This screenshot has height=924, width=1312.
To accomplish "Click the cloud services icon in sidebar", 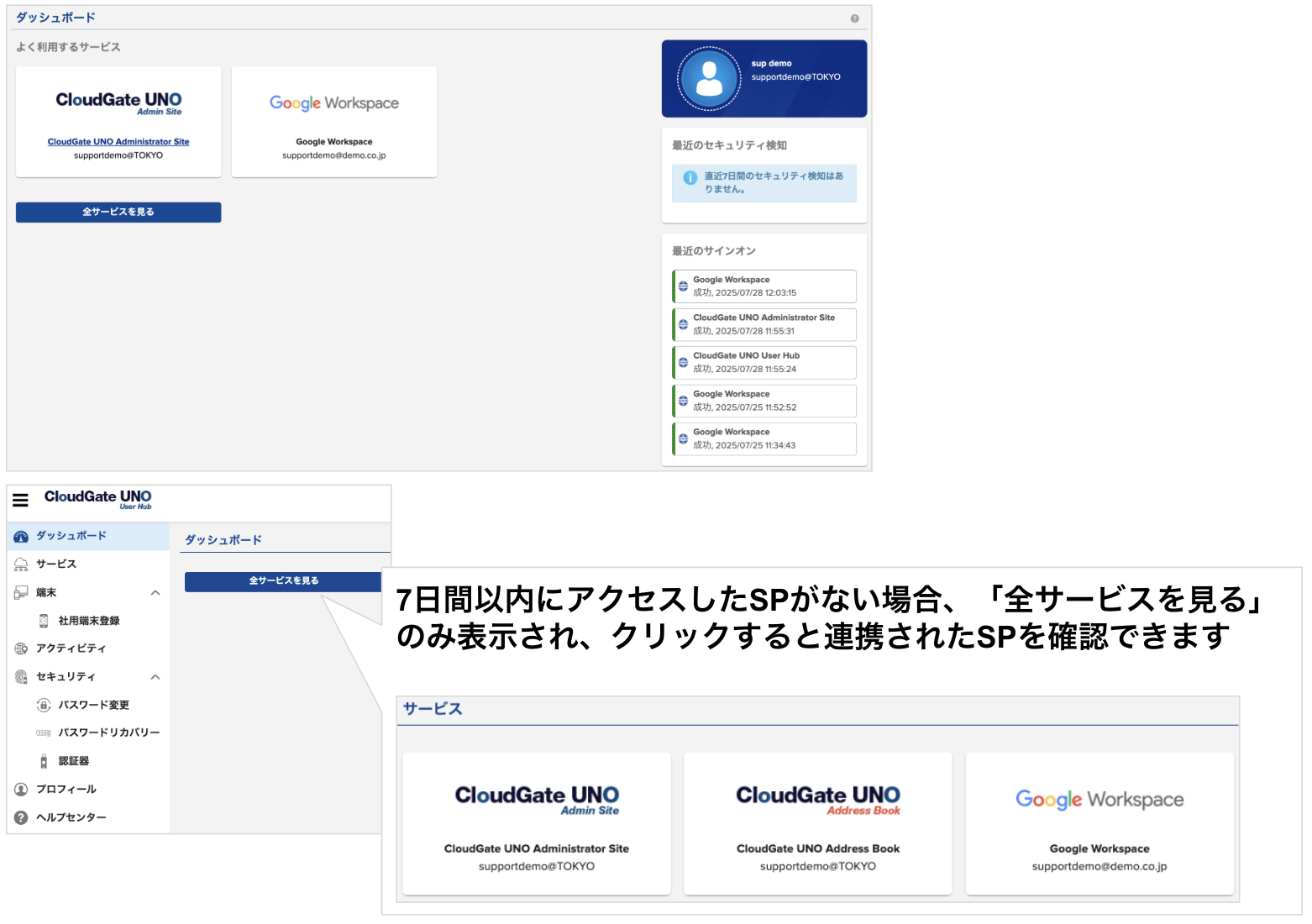I will [x=21, y=564].
